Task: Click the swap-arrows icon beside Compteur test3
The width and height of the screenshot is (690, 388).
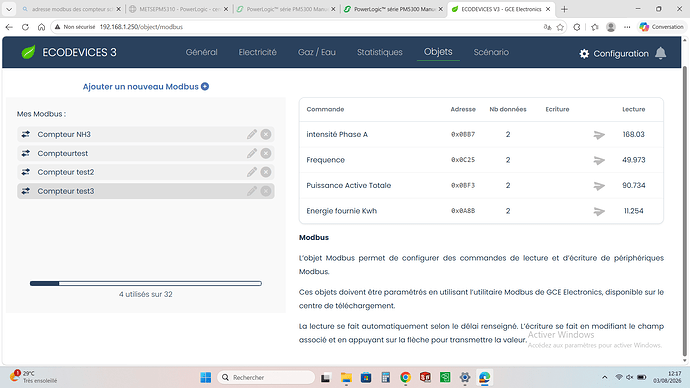Action: point(26,191)
